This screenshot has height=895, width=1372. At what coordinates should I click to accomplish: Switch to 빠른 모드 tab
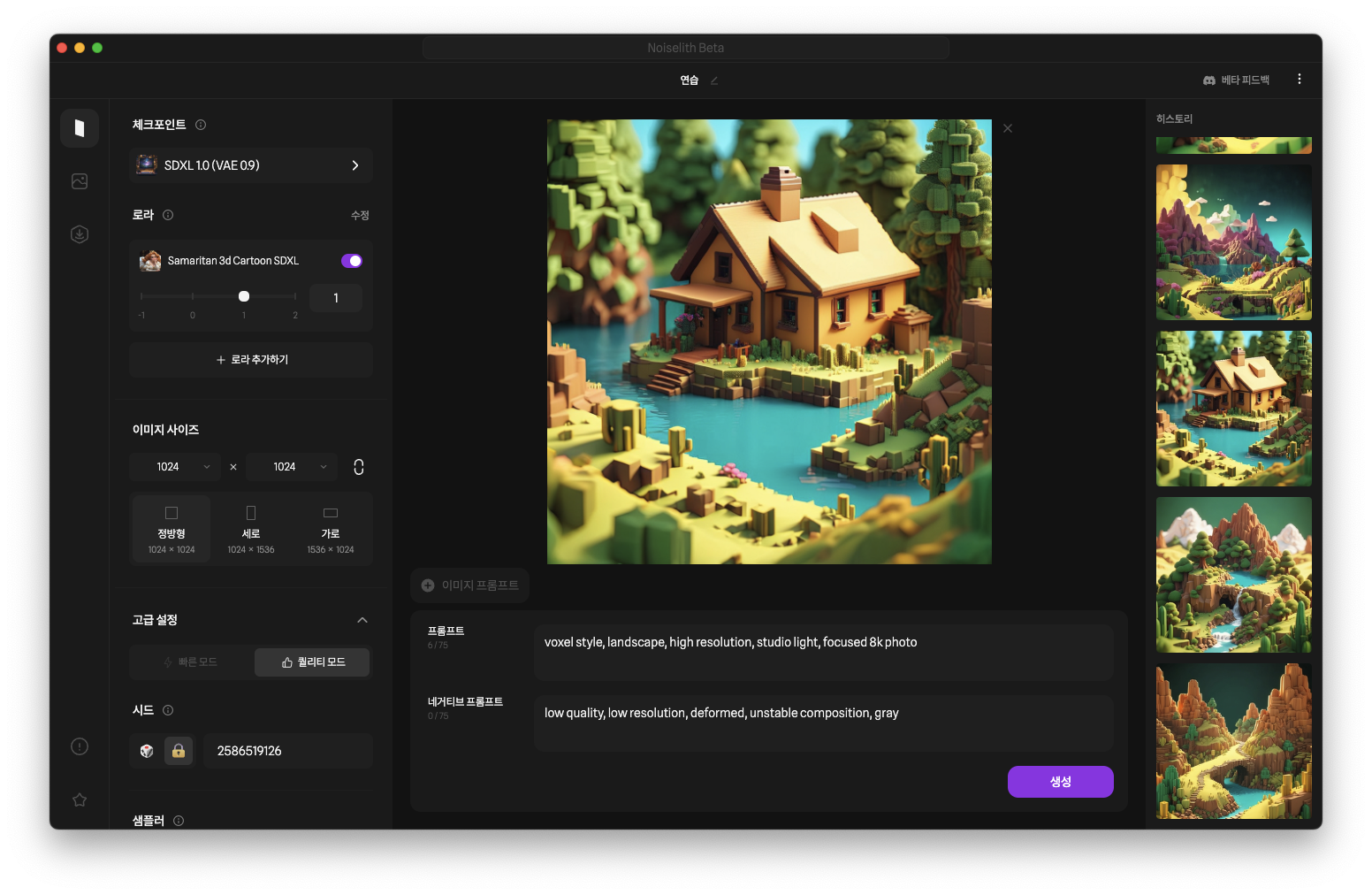191,662
